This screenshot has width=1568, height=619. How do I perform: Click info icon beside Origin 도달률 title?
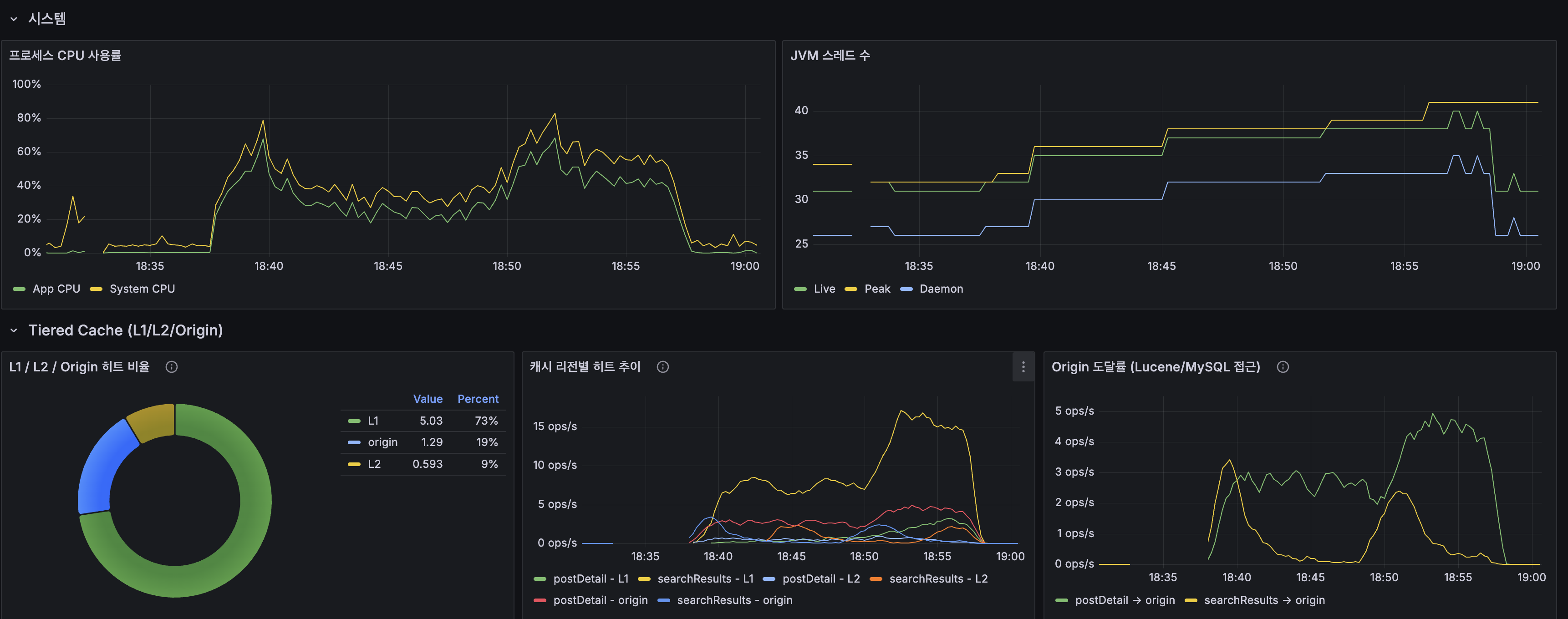[1283, 367]
